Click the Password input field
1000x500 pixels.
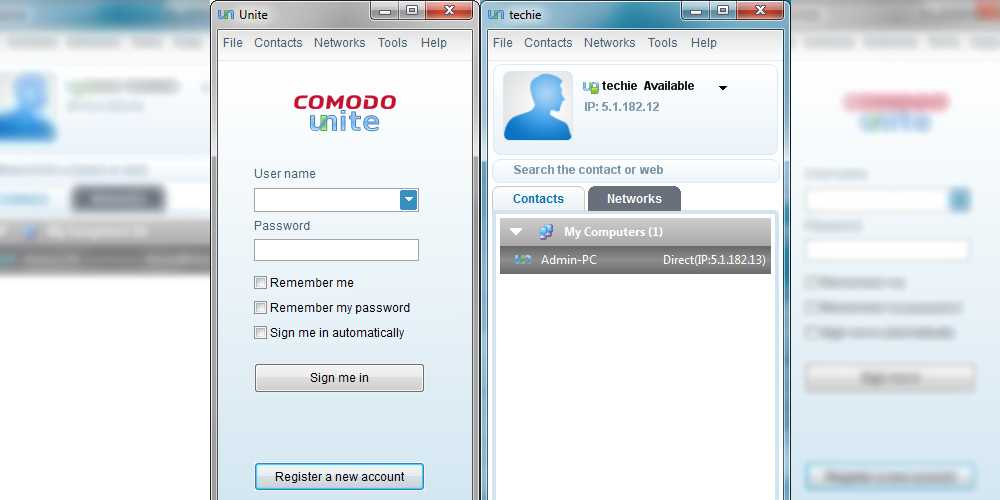pos(336,250)
